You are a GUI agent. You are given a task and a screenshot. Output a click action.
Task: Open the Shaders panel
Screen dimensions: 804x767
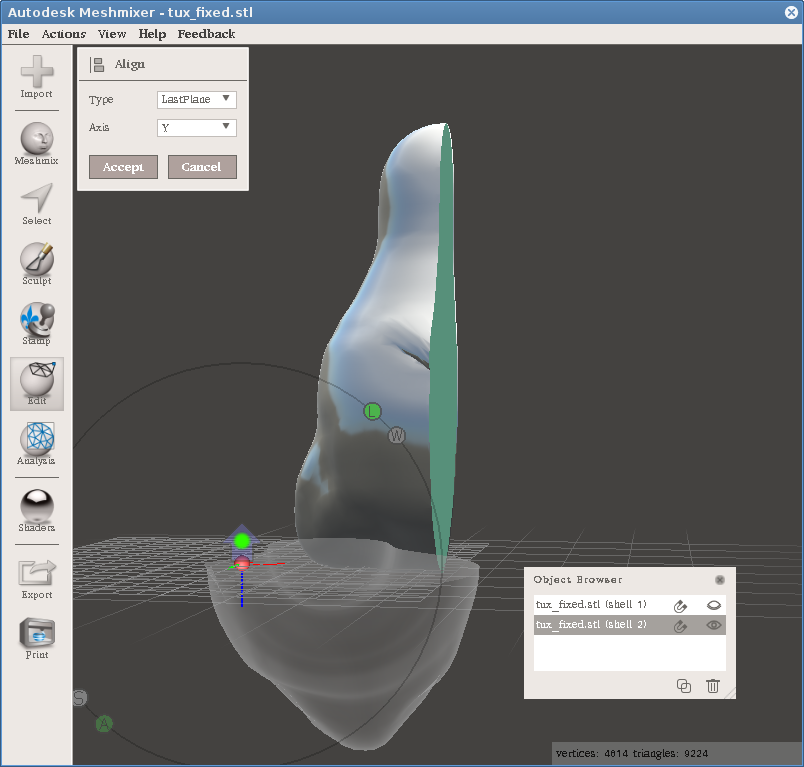(36, 511)
